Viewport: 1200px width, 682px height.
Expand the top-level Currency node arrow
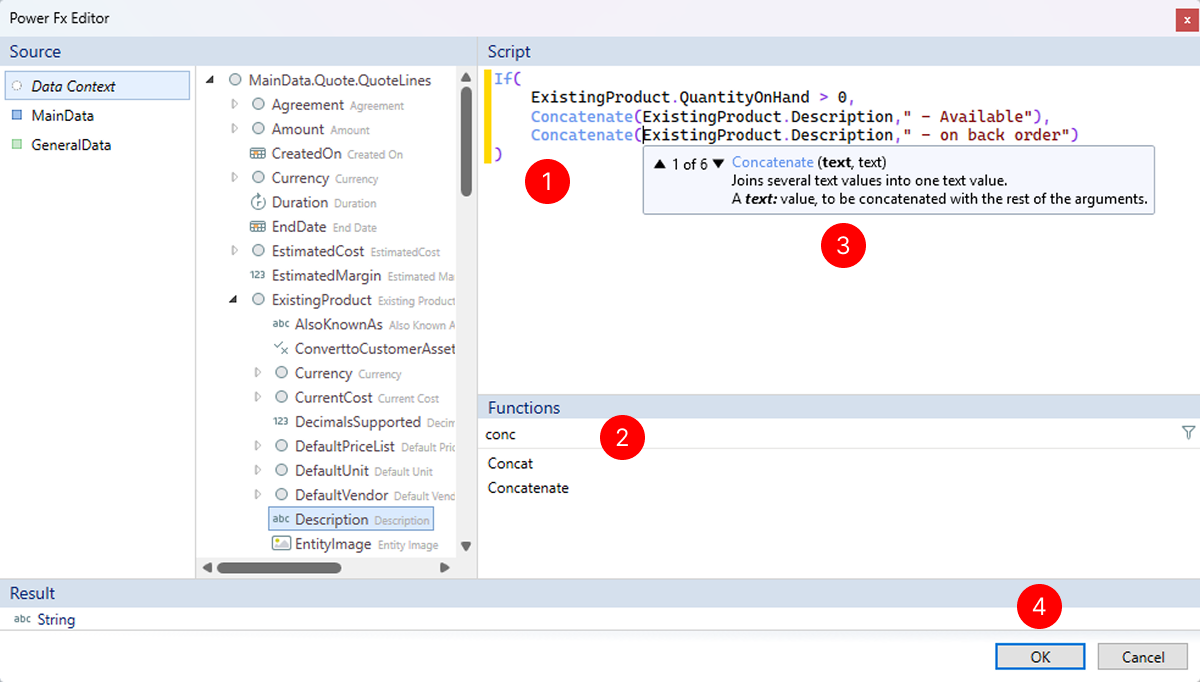point(235,178)
